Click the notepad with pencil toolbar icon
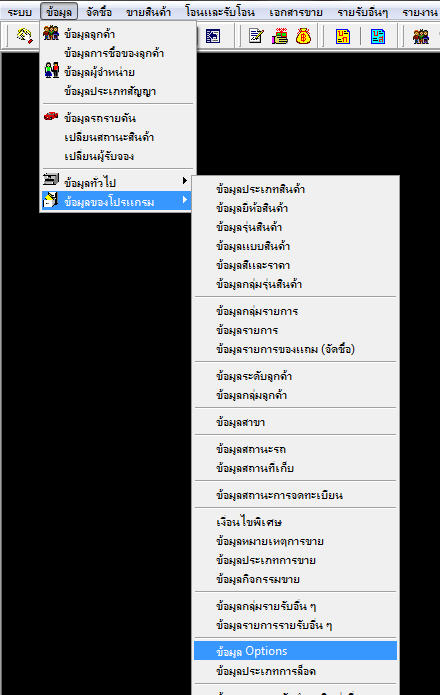The image size is (440, 695). pyautogui.click(x=256, y=36)
